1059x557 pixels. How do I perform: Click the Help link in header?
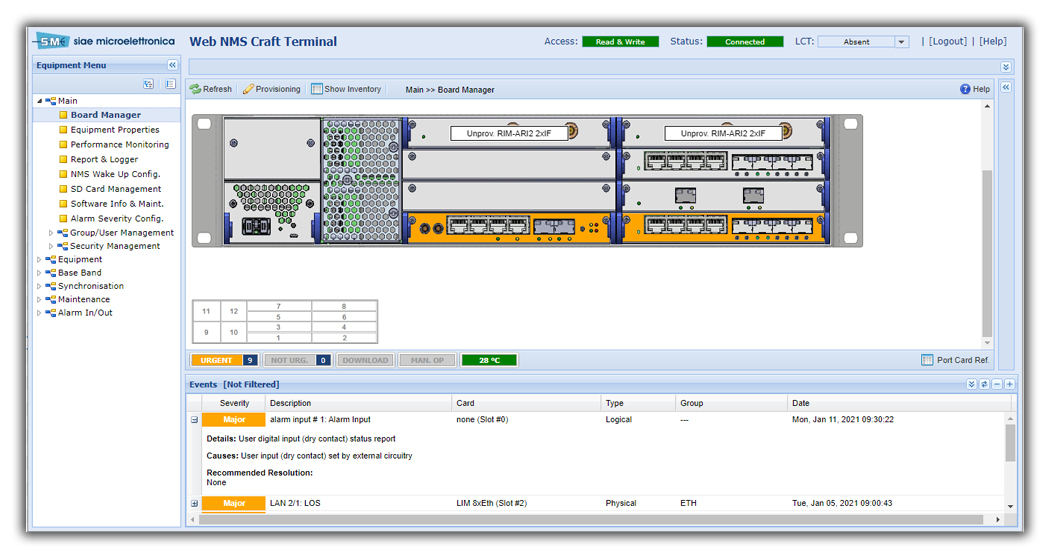[x=993, y=41]
